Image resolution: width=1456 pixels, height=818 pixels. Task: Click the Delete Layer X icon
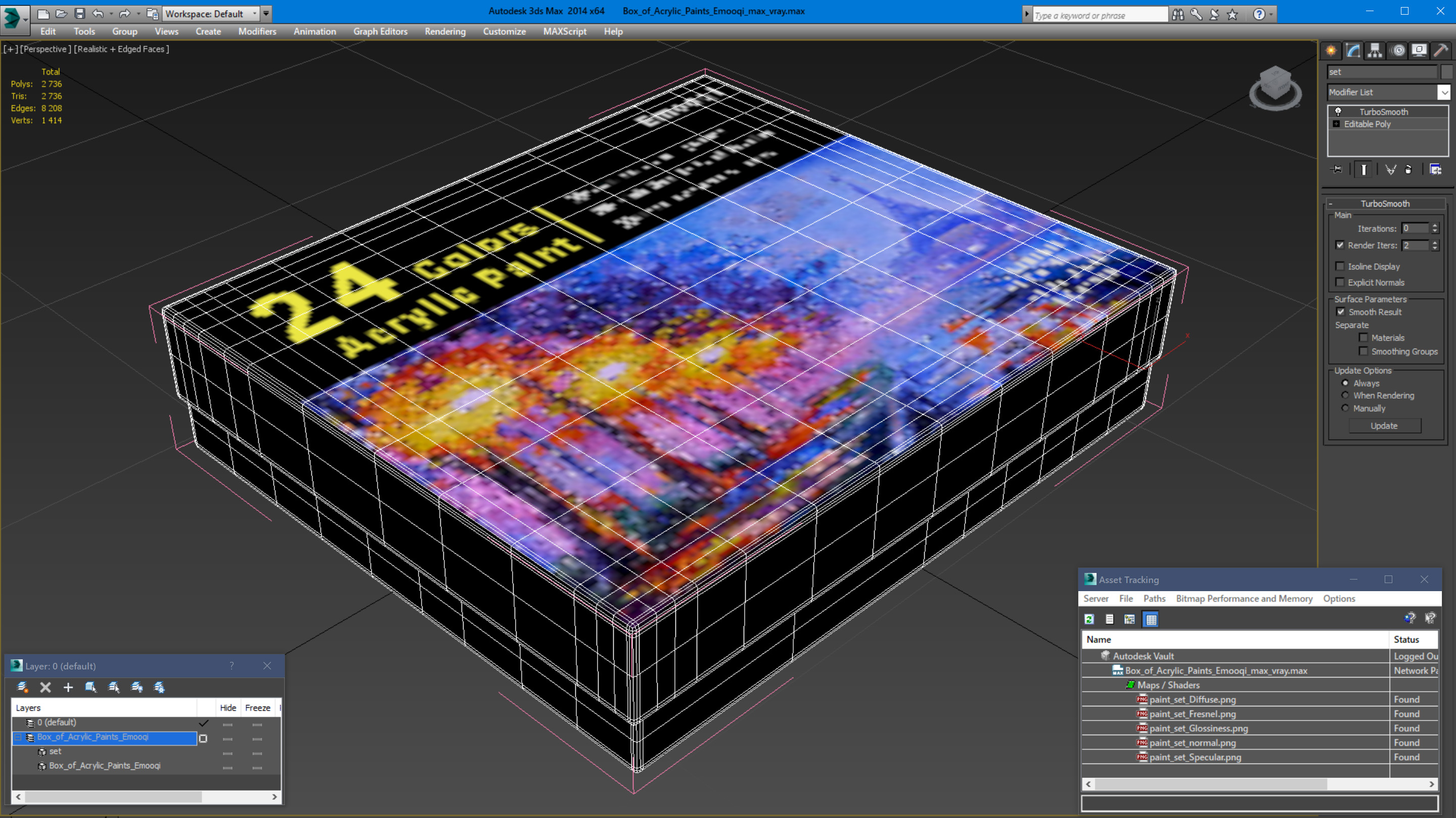pos(45,688)
